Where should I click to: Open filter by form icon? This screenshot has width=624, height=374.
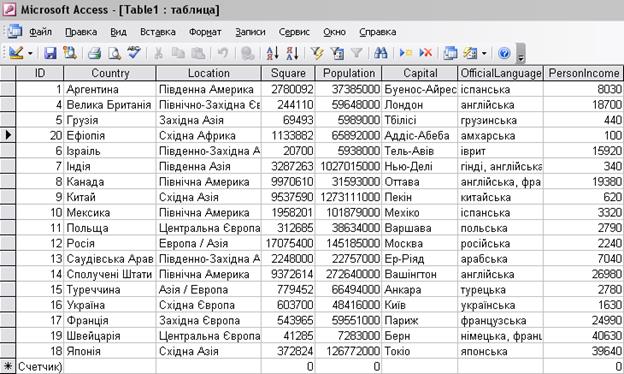[337, 53]
